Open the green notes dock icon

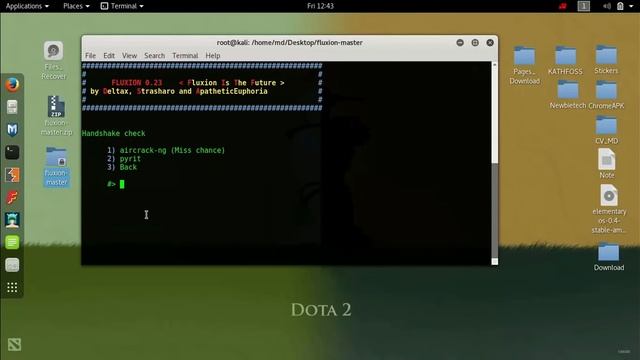12,242
